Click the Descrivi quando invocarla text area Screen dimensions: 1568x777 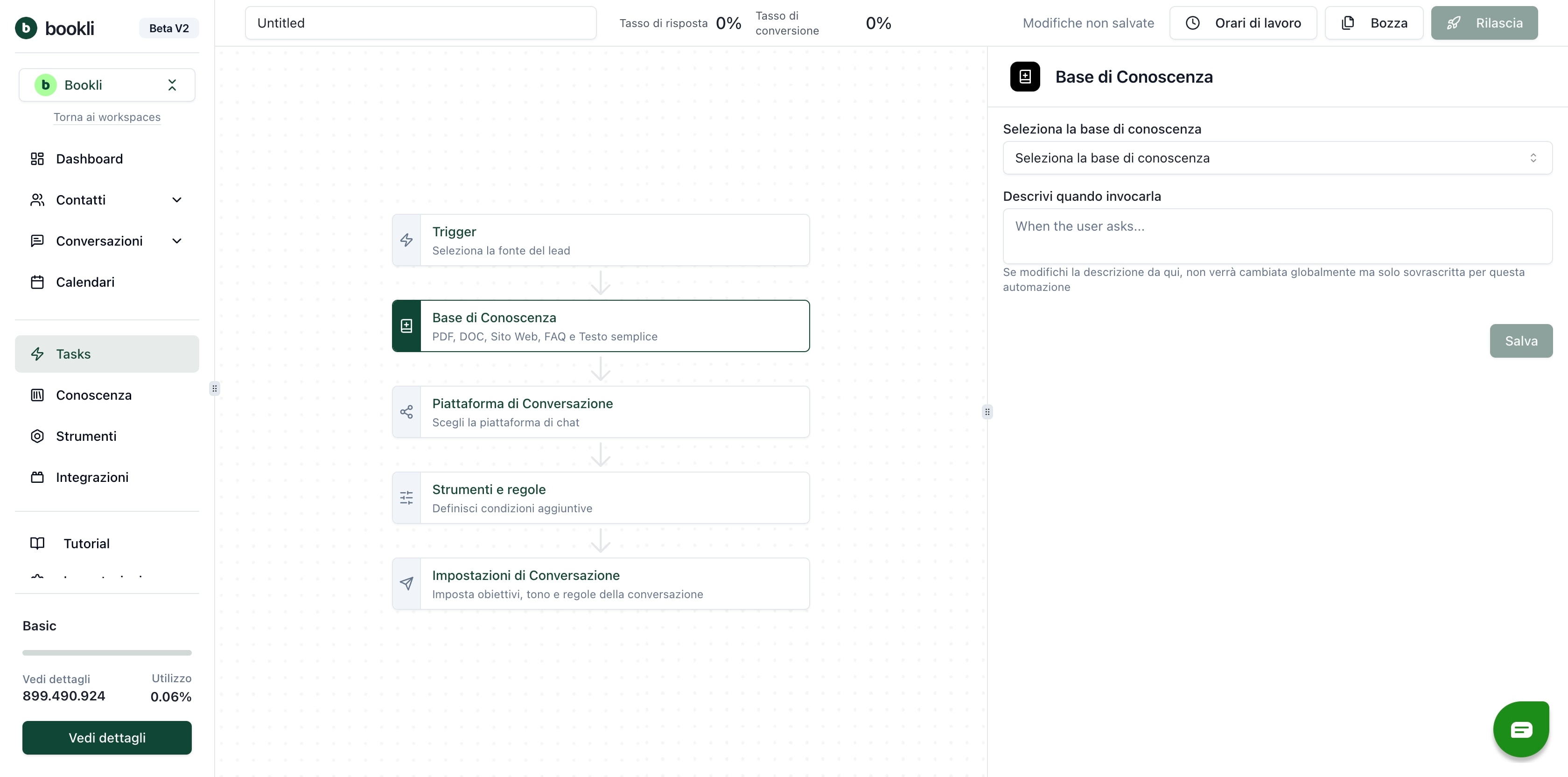pyautogui.click(x=1277, y=236)
